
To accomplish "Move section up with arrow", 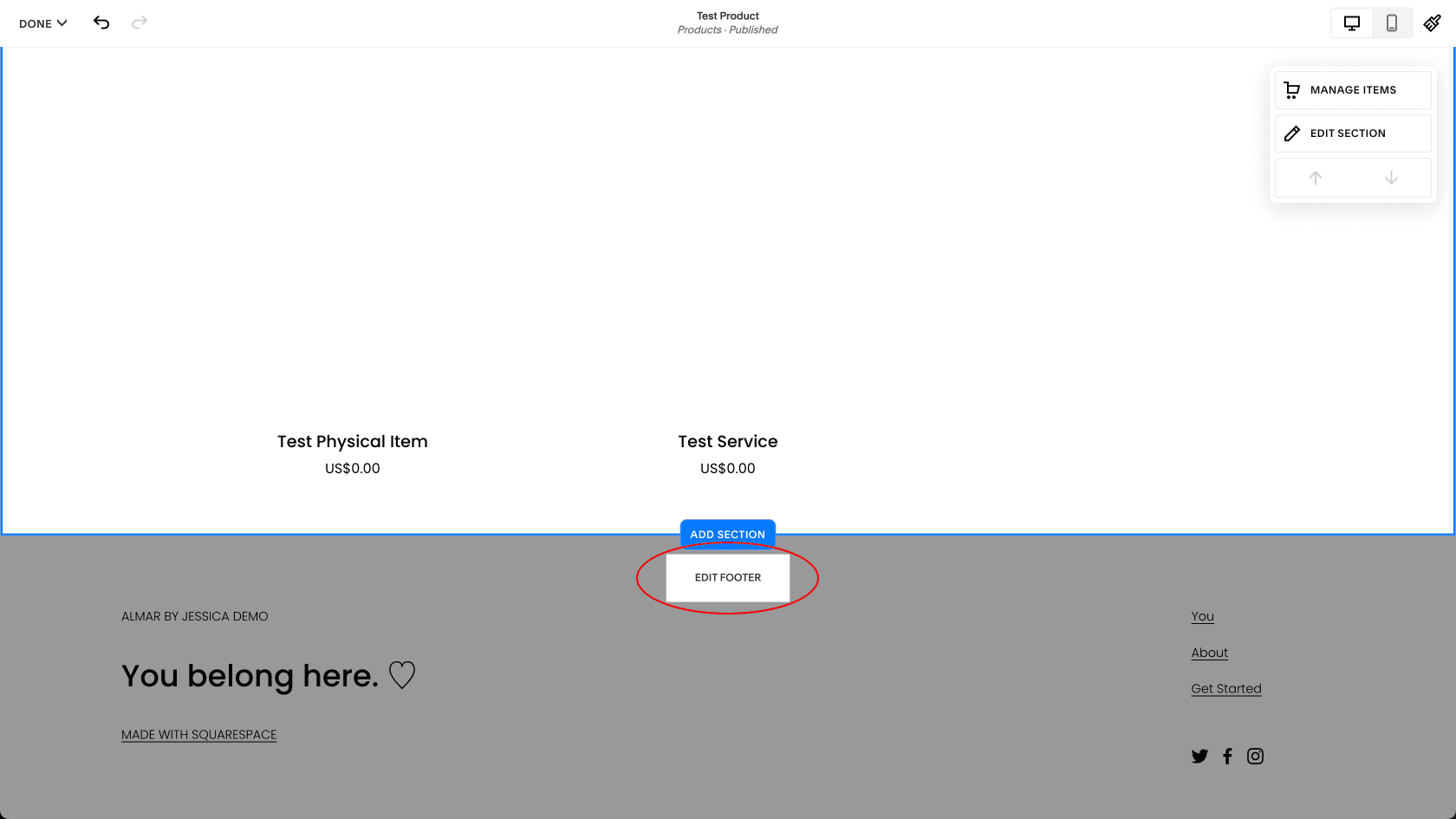I will click(1315, 178).
